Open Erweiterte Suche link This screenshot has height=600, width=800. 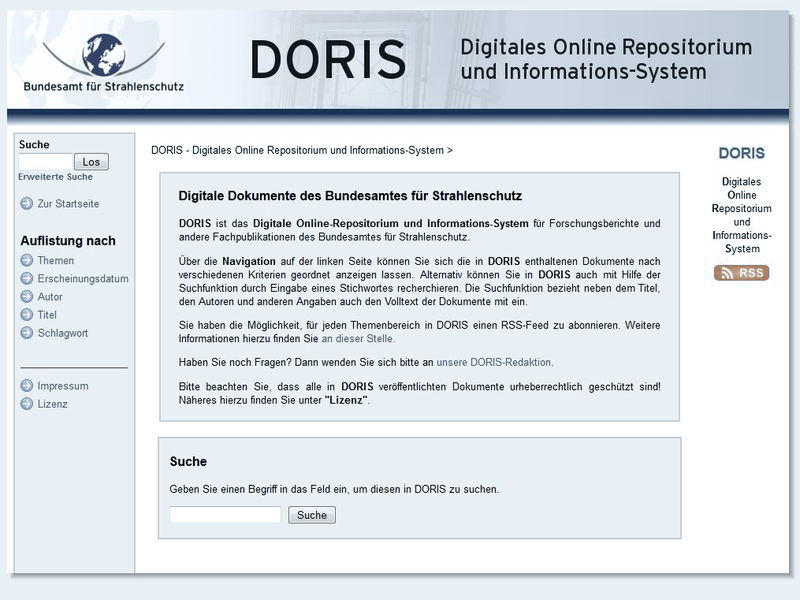pyautogui.click(x=56, y=177)
